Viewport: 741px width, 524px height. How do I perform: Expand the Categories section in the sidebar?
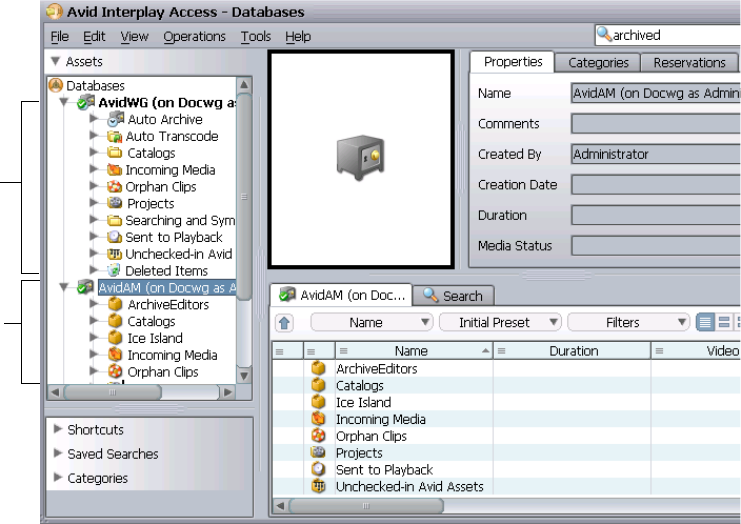pyautogui.click(x=58, y=477)
